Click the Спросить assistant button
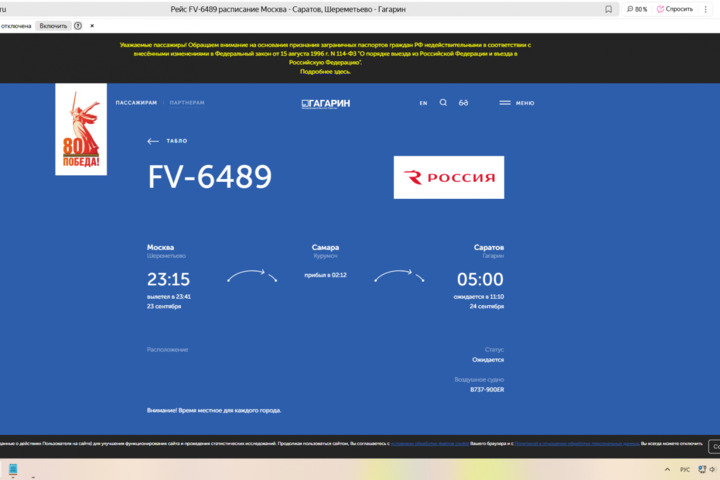 tap(675, 9)
